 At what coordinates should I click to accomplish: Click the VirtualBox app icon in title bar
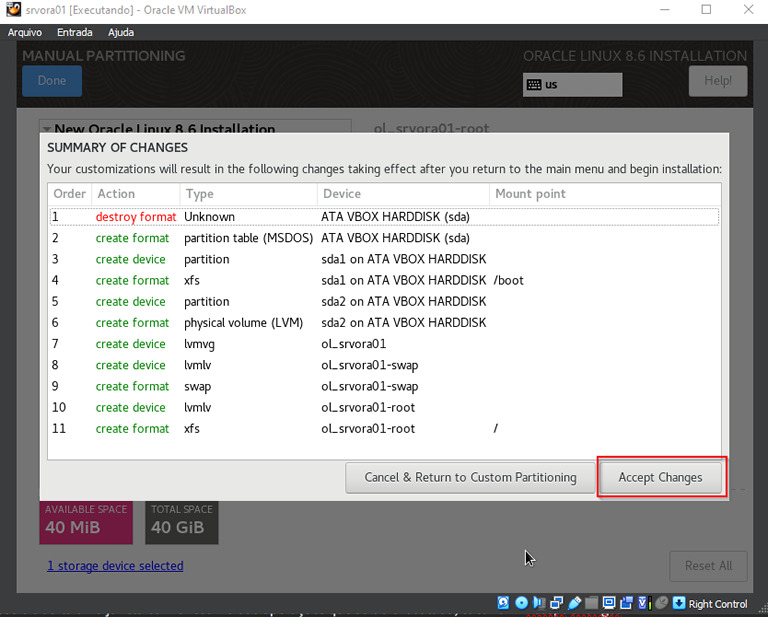pyautogui.click(x=13, y=9)
